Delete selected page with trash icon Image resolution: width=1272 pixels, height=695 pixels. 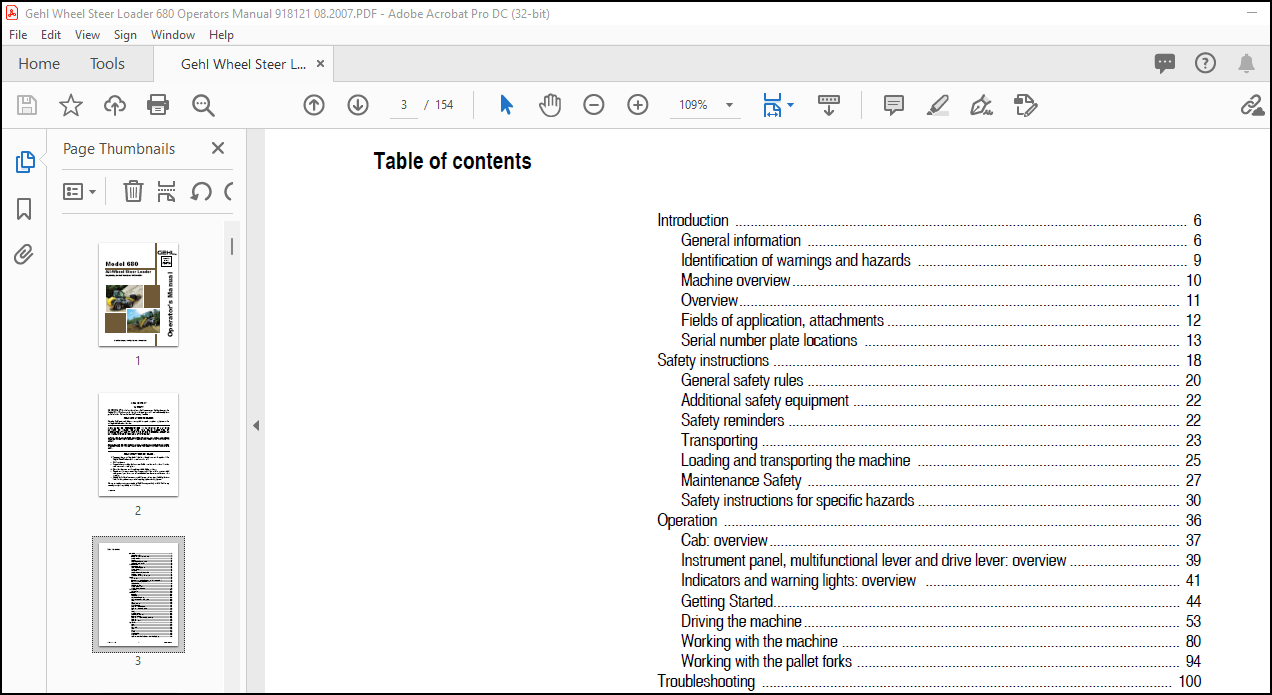point(133,191)
